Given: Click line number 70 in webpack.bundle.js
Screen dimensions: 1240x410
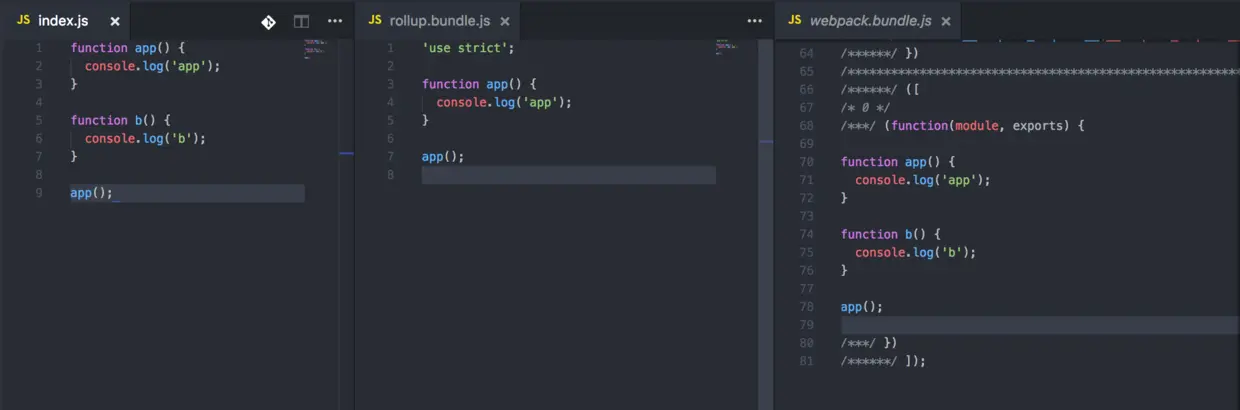Looking at the screenshot, I should [x=807, y=162].
